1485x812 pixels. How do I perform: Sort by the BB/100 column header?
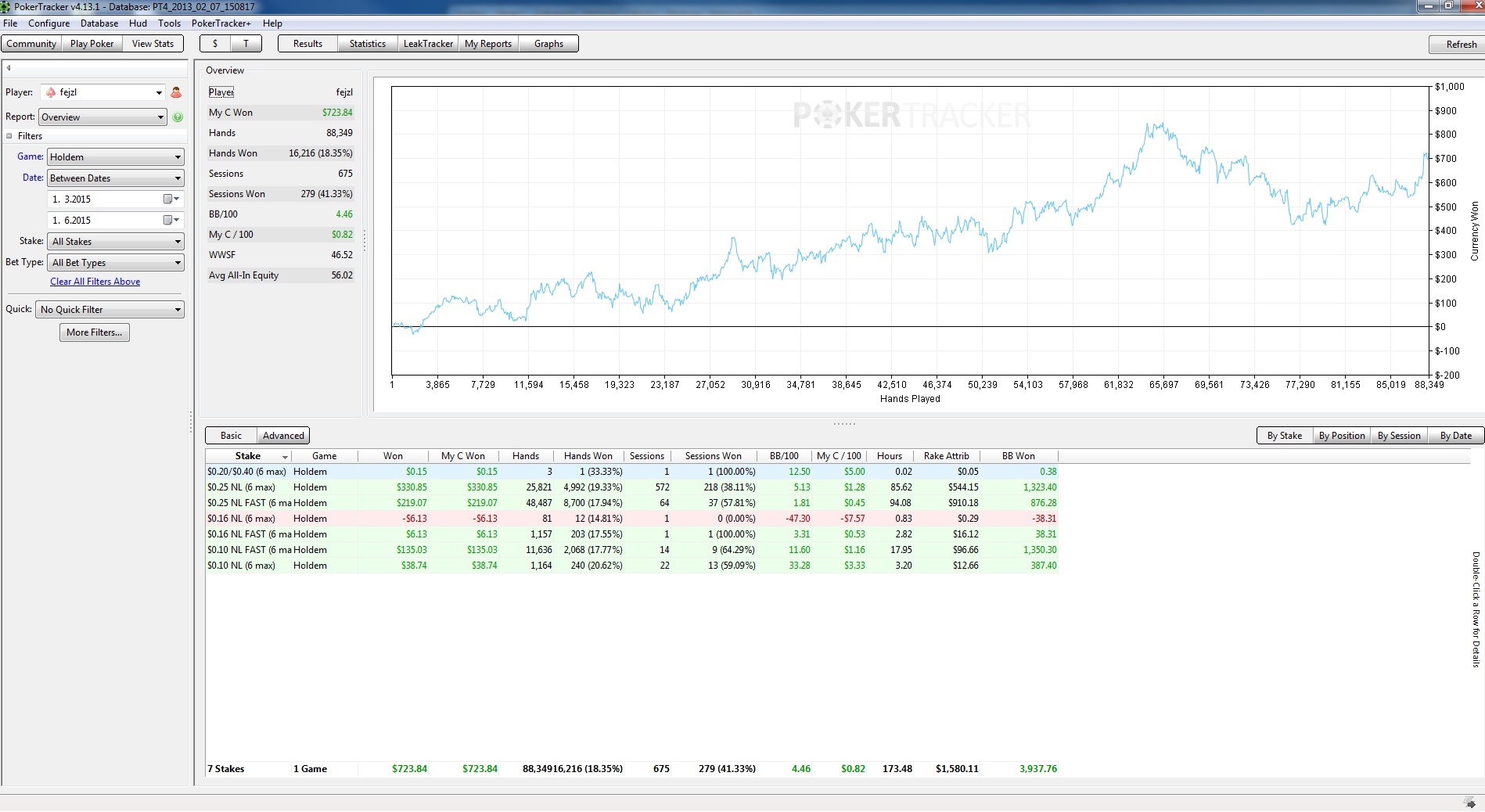coord(784,456)
